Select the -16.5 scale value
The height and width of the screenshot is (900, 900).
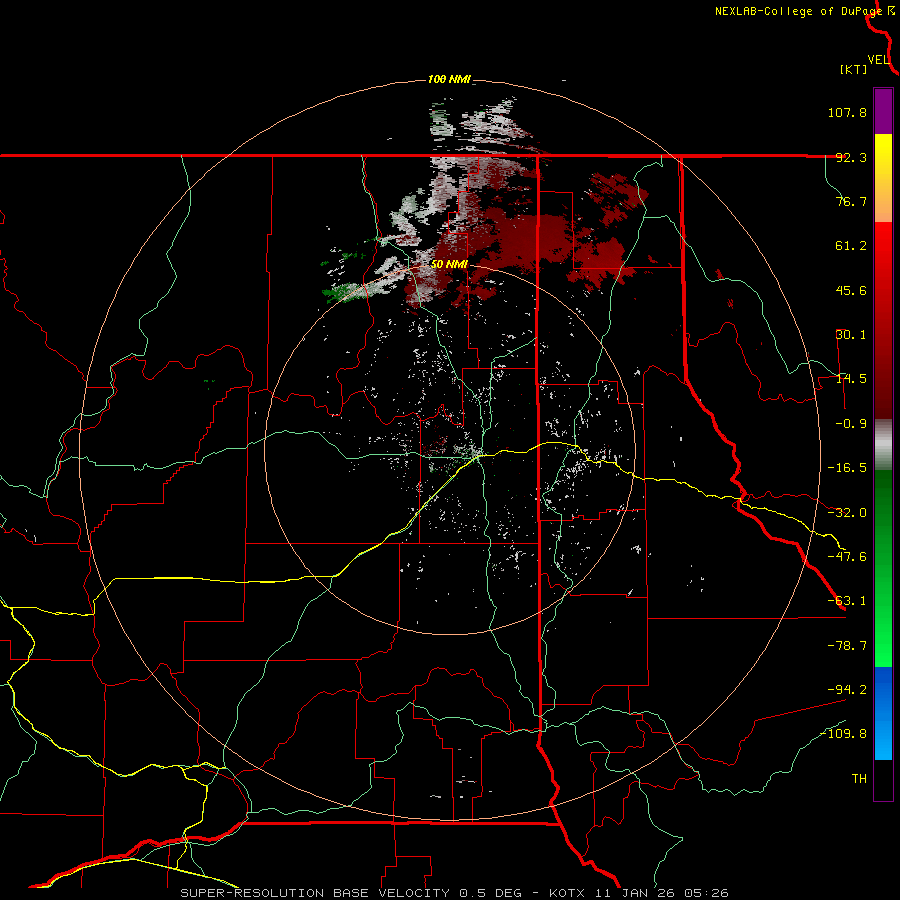tap(847, 468)
